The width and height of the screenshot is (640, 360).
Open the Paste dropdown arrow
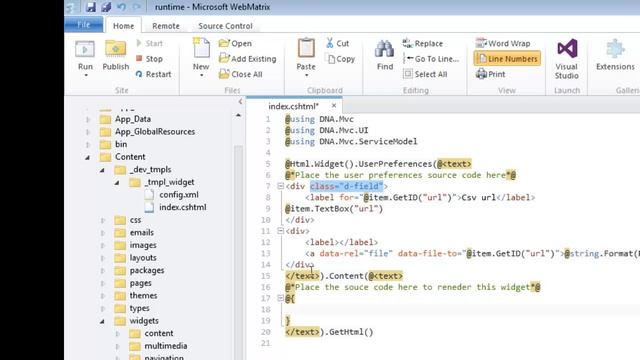pos(306,76)
